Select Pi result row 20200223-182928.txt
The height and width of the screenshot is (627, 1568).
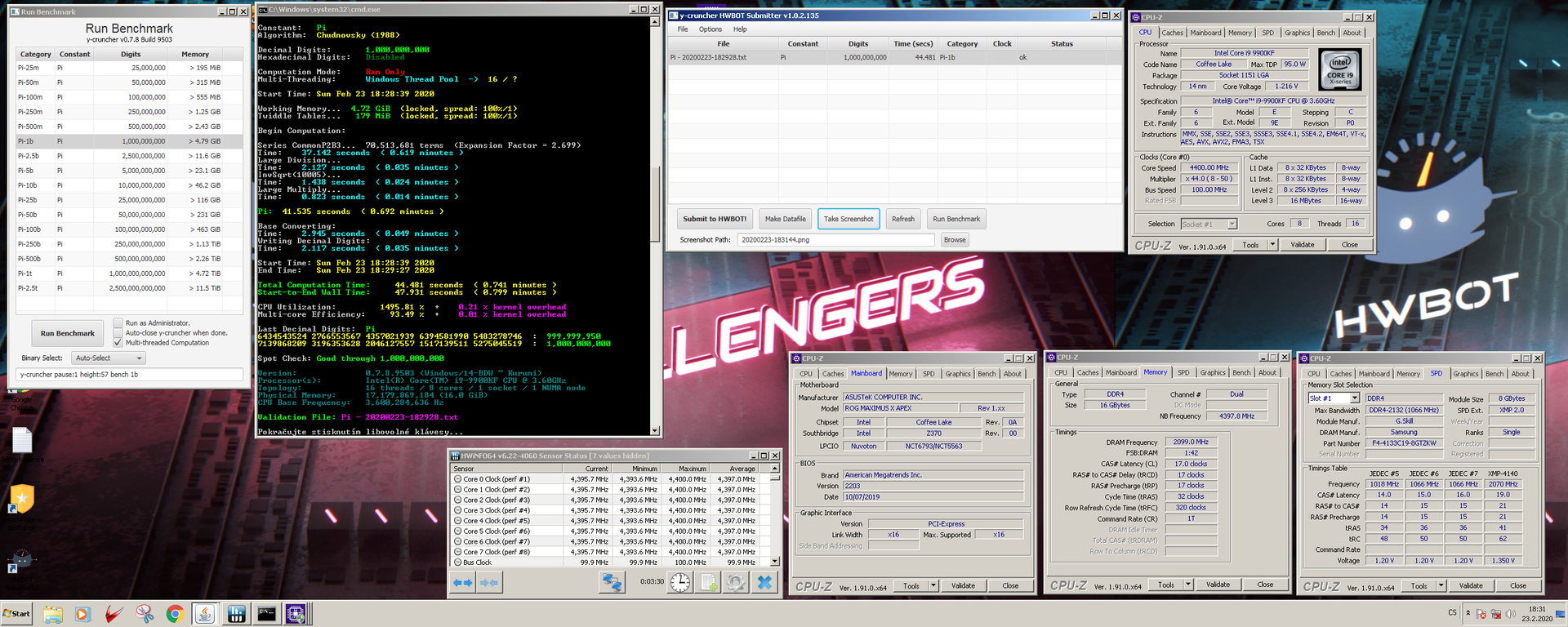[894, 57]
